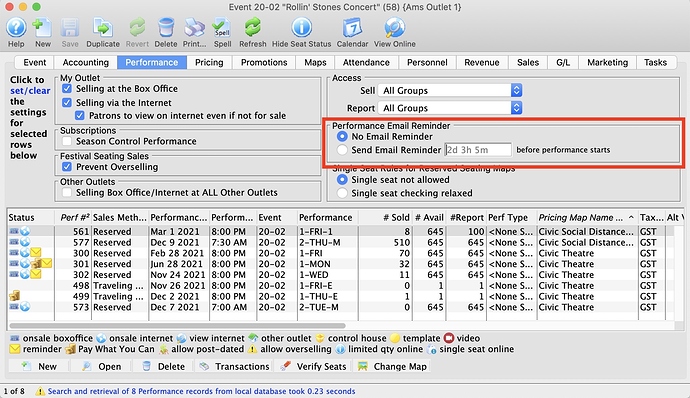Click the allow overselling legend icon
This screenshot has width=690, height=398.
point(252,349)
